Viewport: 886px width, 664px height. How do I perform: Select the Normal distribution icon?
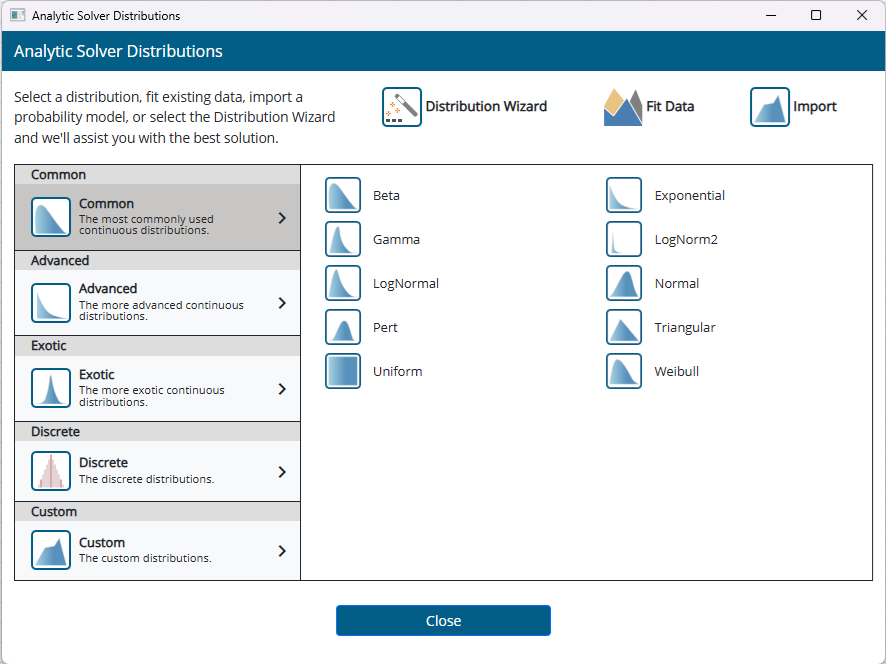[624, 283]
